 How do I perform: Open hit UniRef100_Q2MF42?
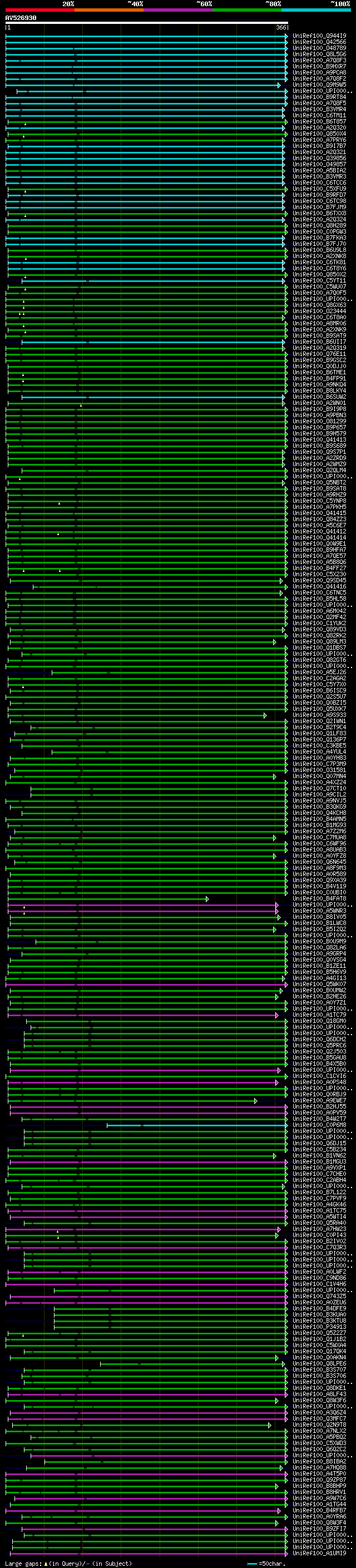(x=319, y=617)
